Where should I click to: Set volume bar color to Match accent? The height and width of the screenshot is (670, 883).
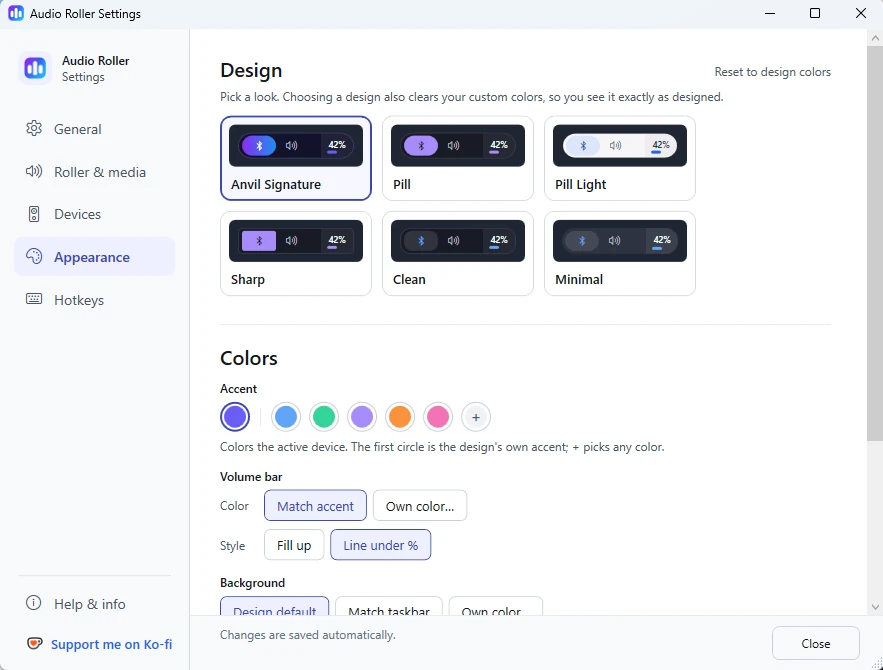[x=315, y=506]
